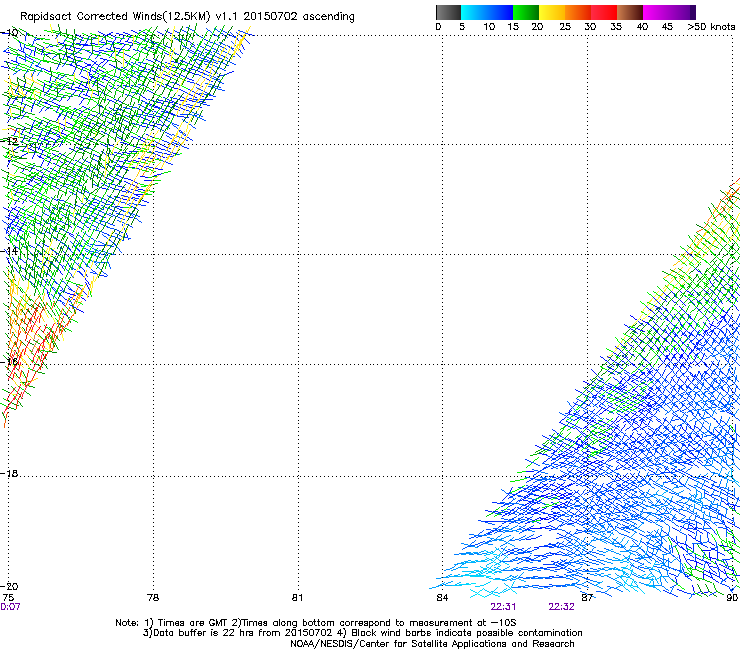Click the purple '22:32' swath time label
Viewport: 740px width, 650px height.
tap(561, 607)
